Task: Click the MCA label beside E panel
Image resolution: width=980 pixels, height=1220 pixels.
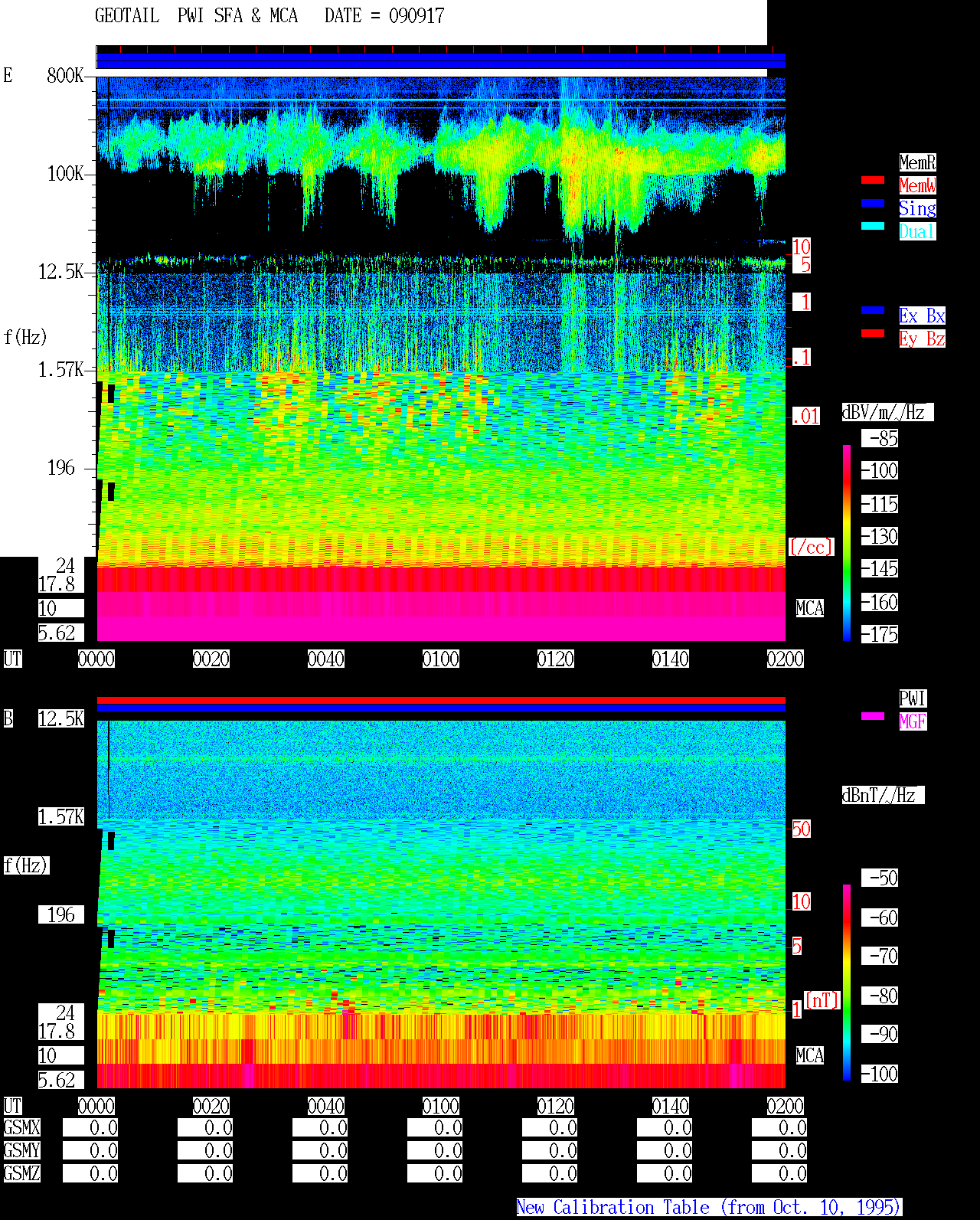Action: (x=810, y=609)
